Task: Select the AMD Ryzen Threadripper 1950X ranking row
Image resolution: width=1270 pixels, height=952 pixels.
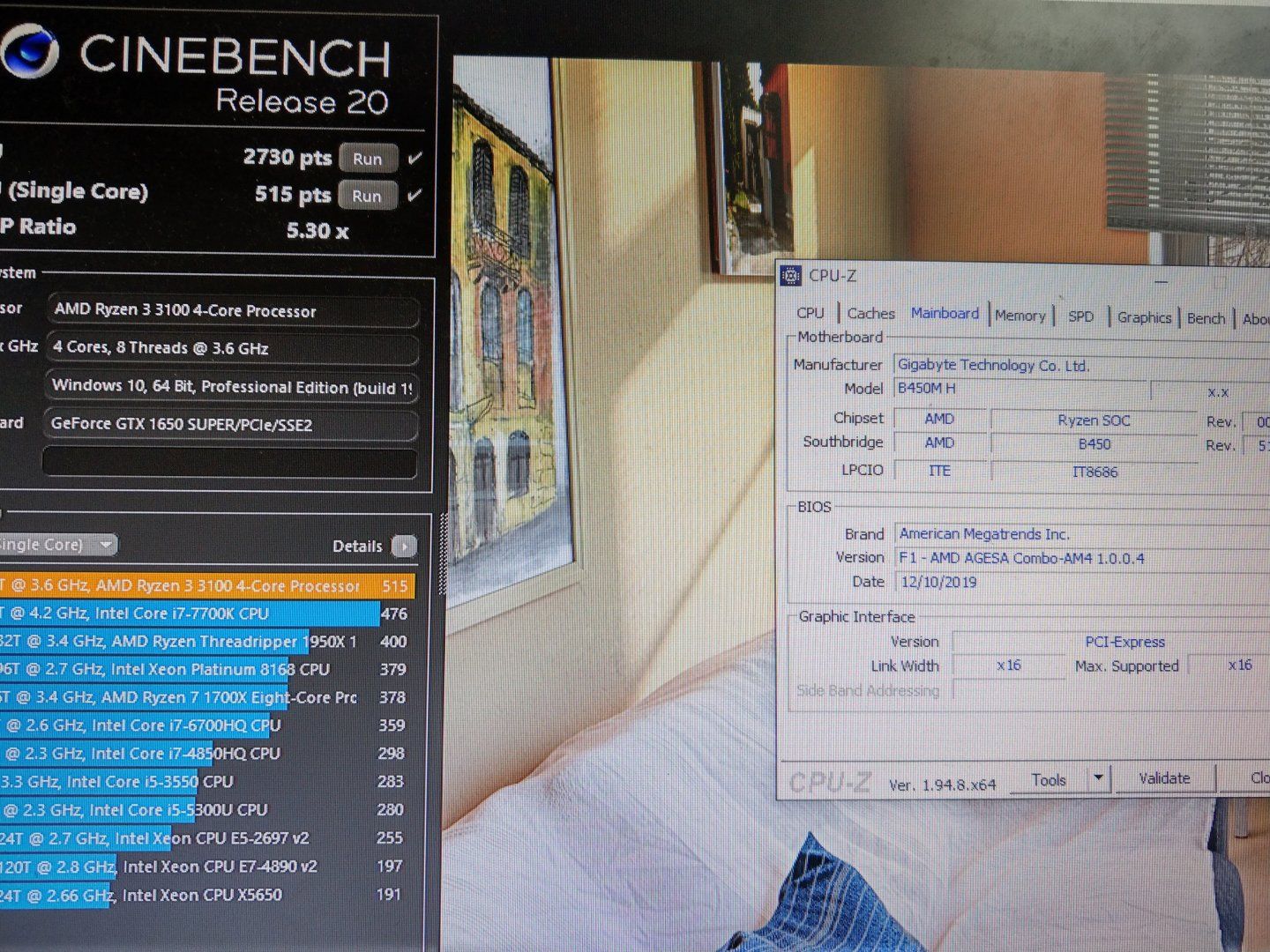Action: click(206, 642)
